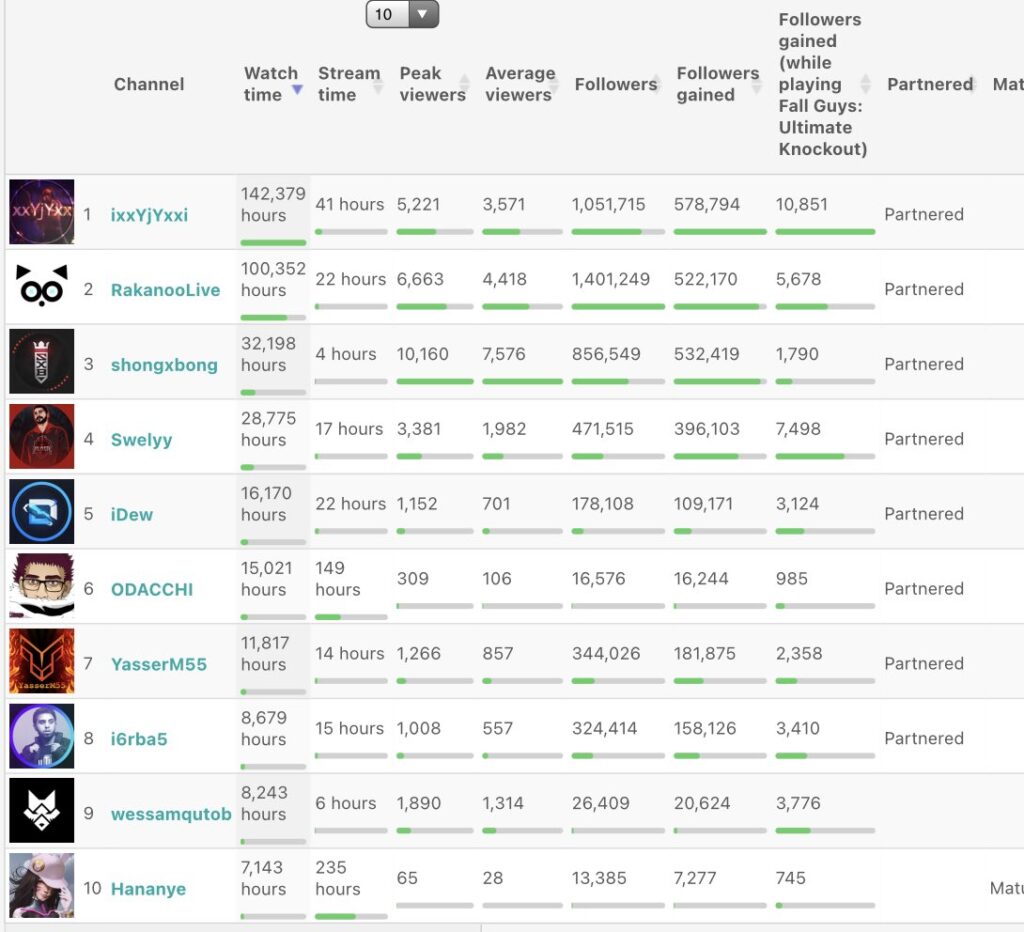1024x932 pixels.
Task: Open the ixxYjYxxi channel avatar
Action: [42, 212]
